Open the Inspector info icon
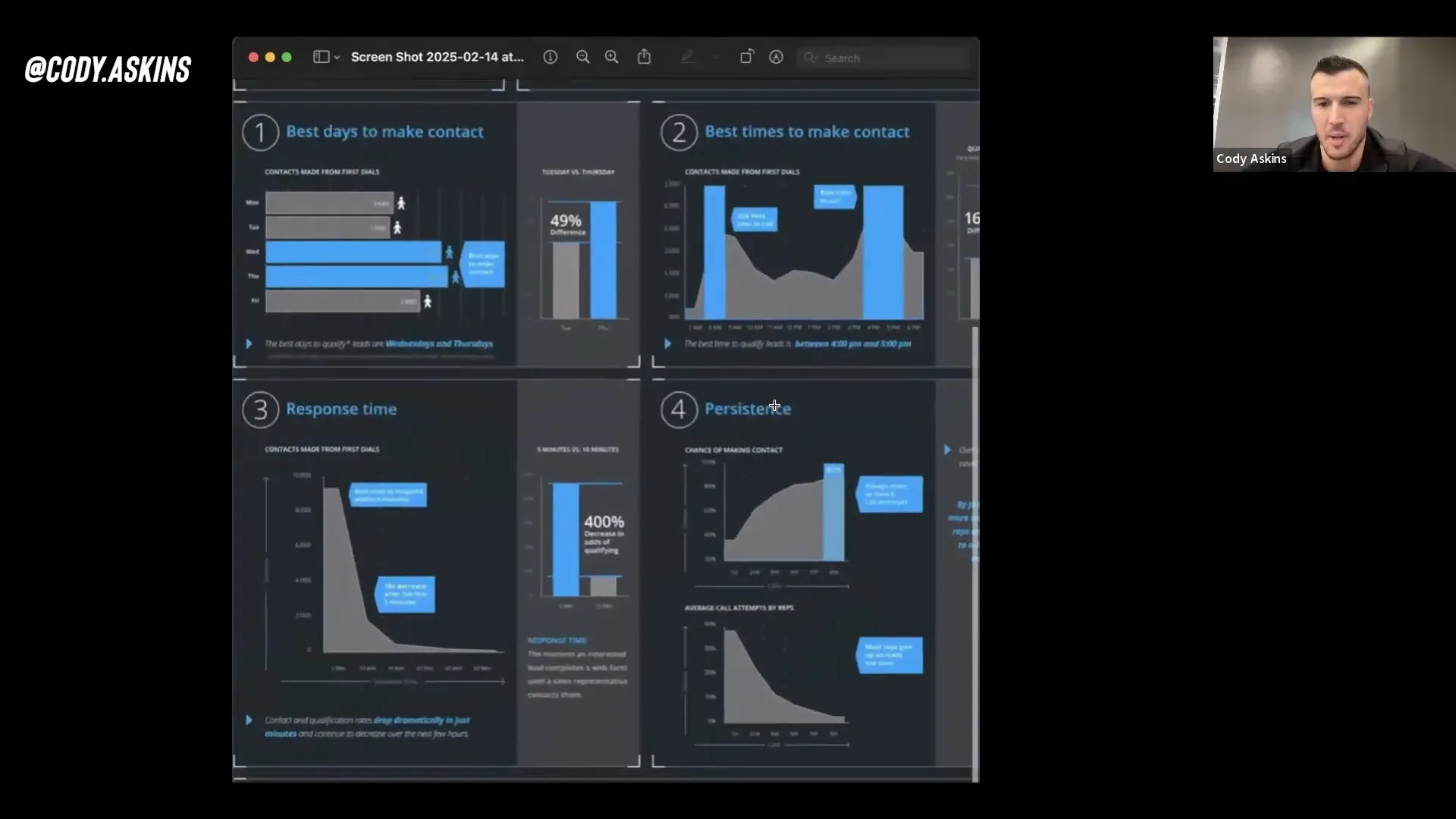The height and width of the screenshot is (819, 1456). tap(551, 57)
